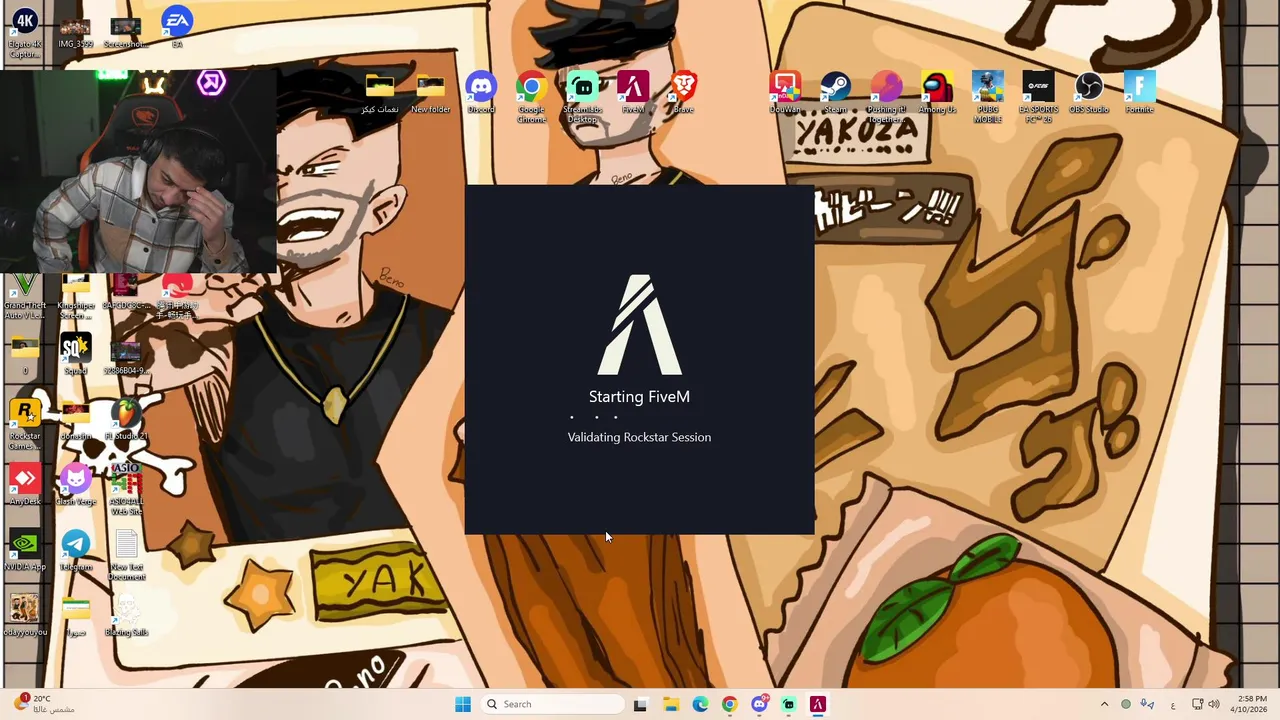The height and width of the screenshot is (720, 1280).
Task: Switch to Discord in the taskbar
Action: (x=759, y=704)
